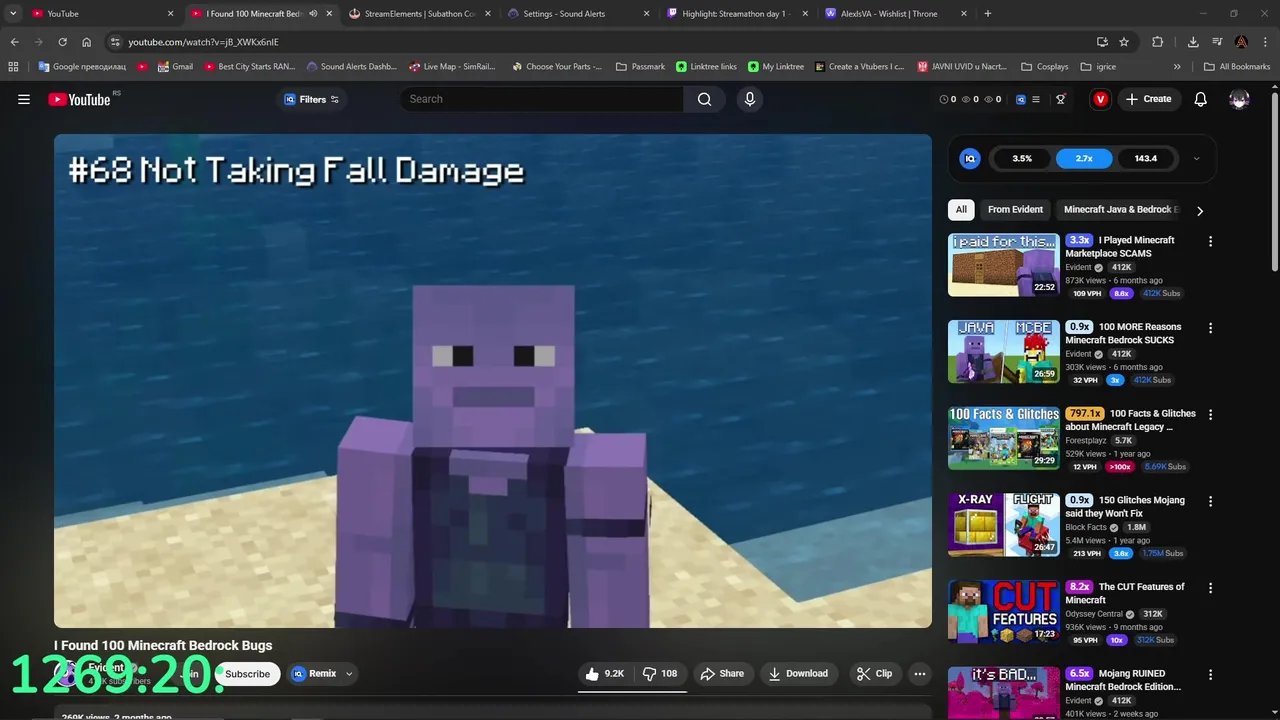Click the page vertical scrollbar
Image resolution: width=1280 pixels, height=720 pixels.
pyautogui.click(x=1274, y=180)
